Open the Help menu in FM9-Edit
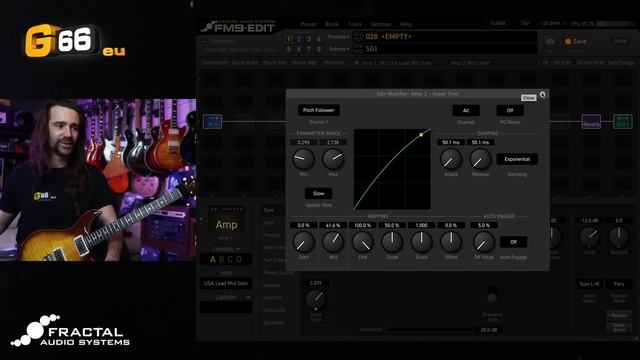640x360 pixels. (406, 24)
